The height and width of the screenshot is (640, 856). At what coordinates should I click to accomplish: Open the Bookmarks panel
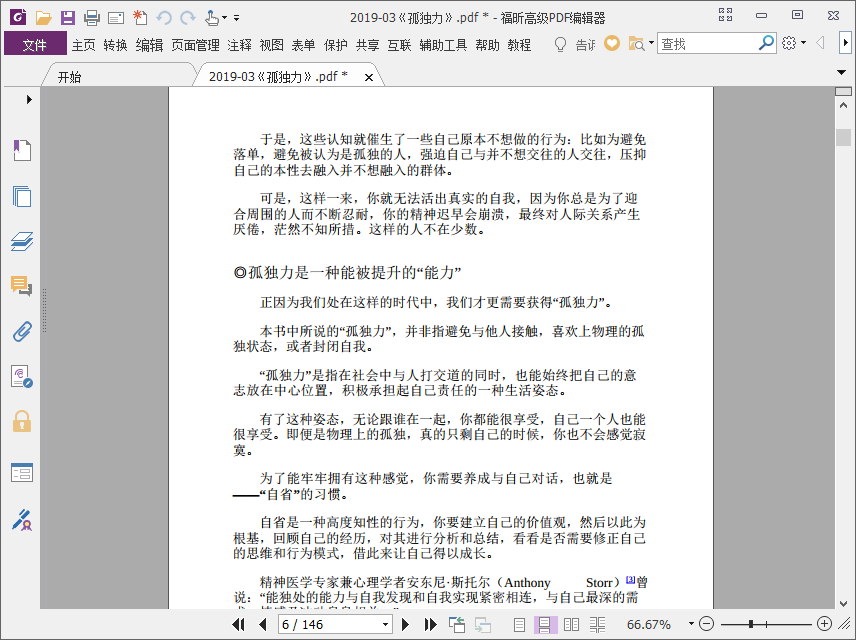click(x=22, y=150)
